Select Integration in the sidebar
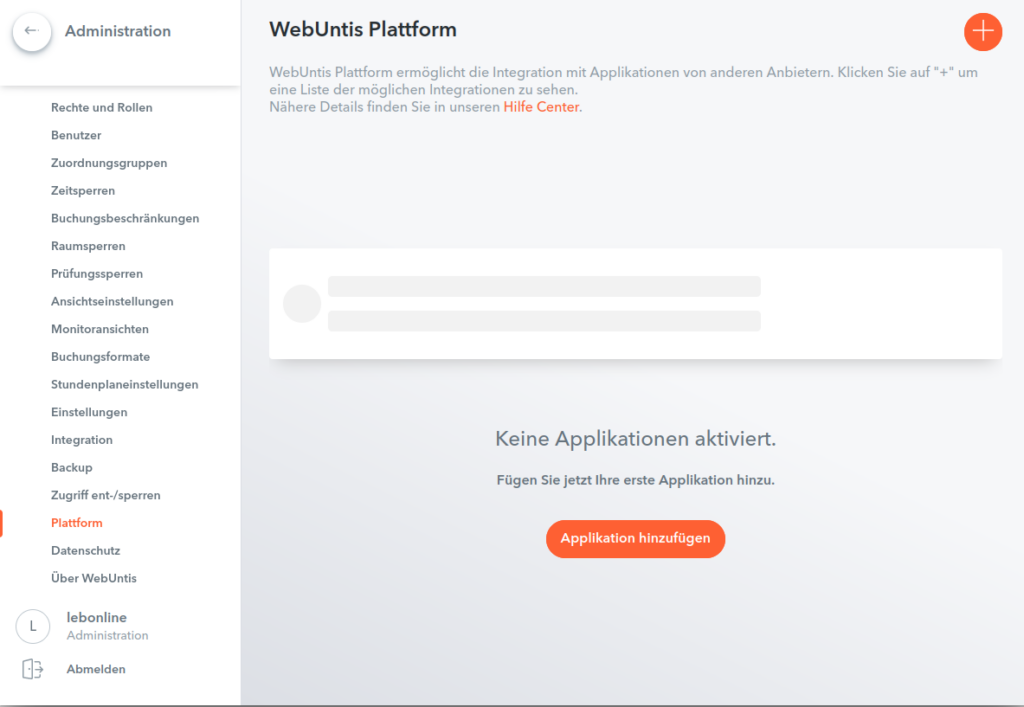 (82, 440)
